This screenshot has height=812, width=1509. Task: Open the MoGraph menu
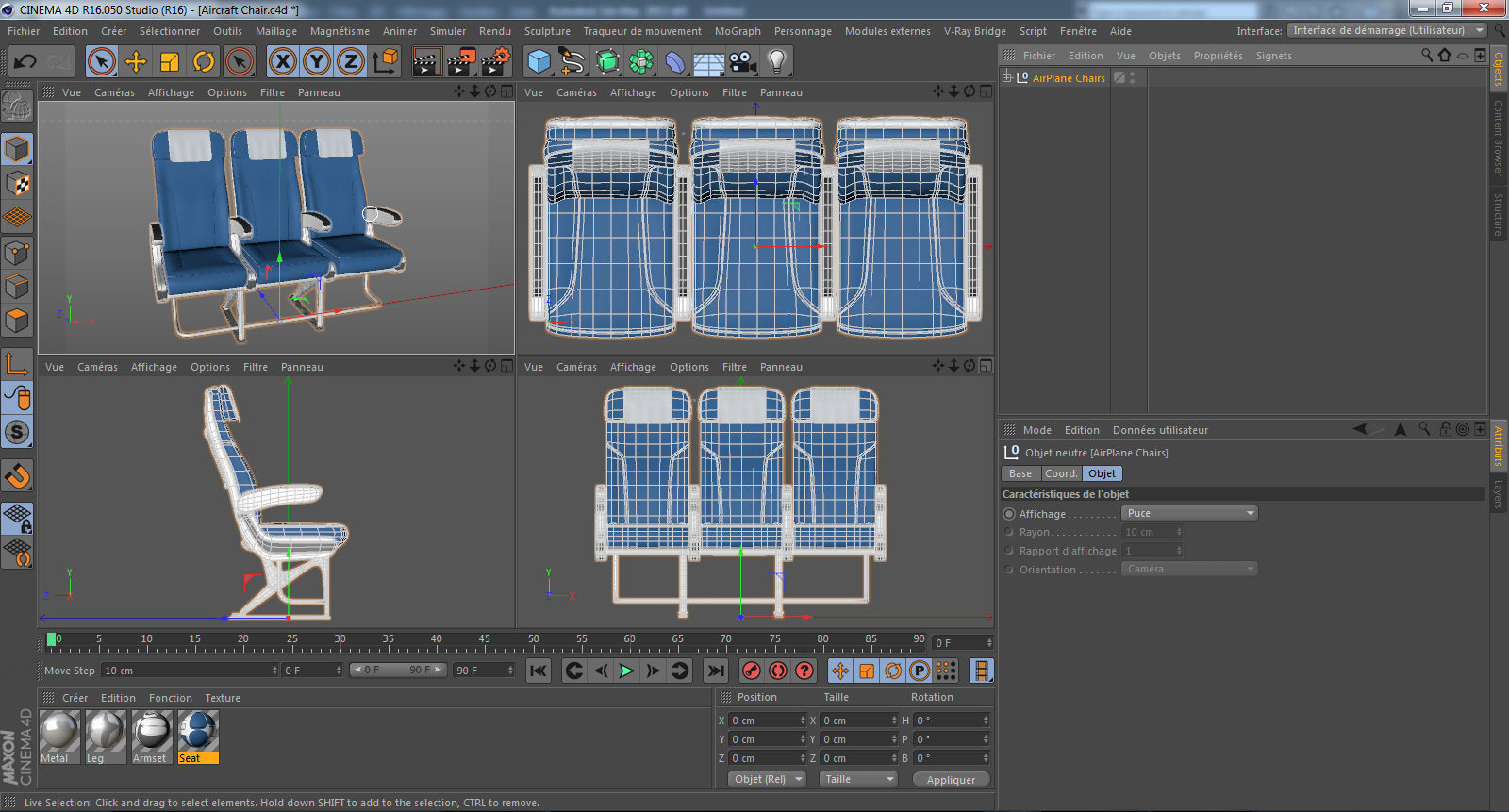pos(737,31)
